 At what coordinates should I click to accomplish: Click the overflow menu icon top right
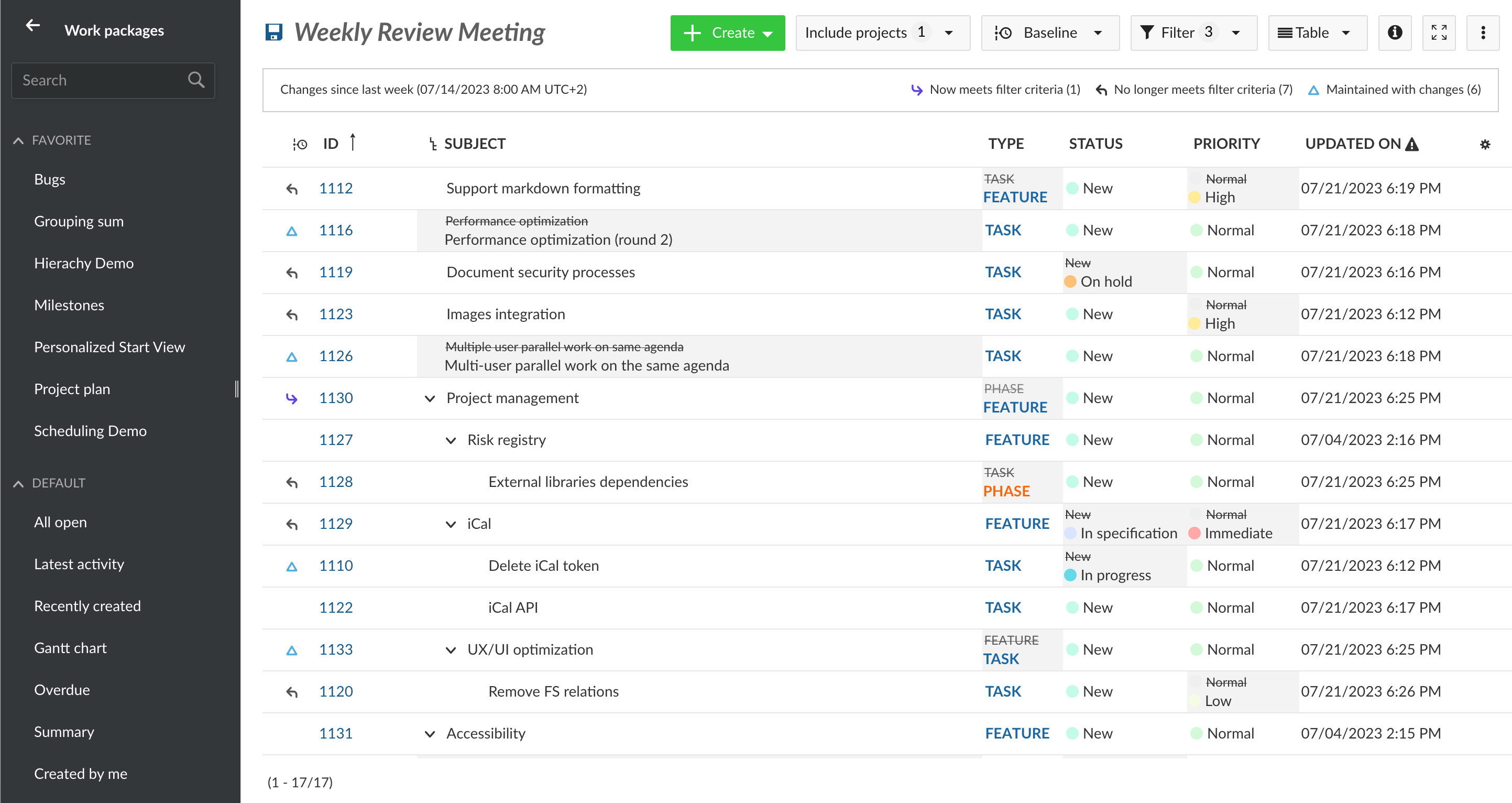tap(1484, 32)
